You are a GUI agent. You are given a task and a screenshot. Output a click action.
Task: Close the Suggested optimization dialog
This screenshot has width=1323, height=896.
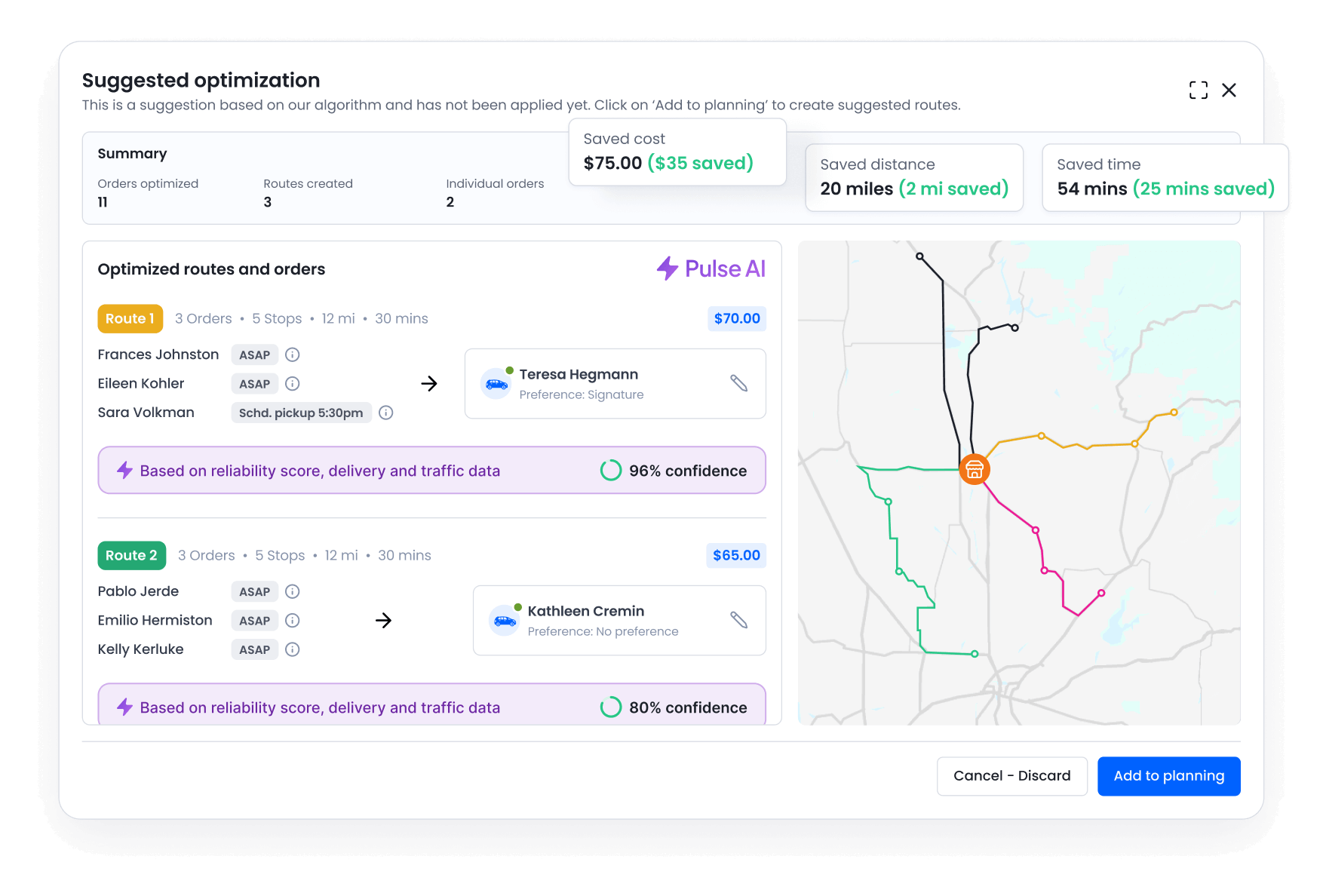(1229, 90)
